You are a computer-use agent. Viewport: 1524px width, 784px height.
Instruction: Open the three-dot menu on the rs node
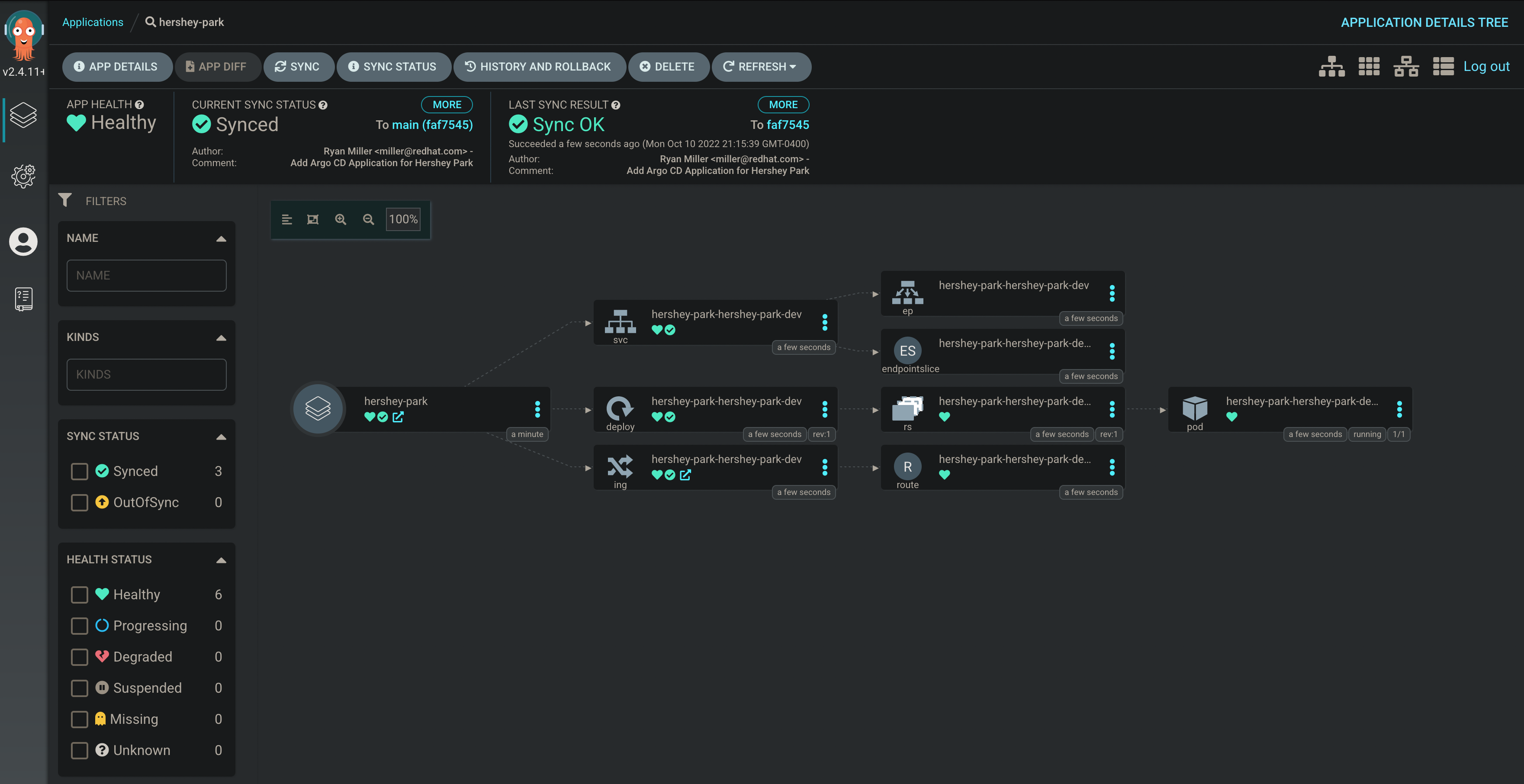(x=1112, y=409)
